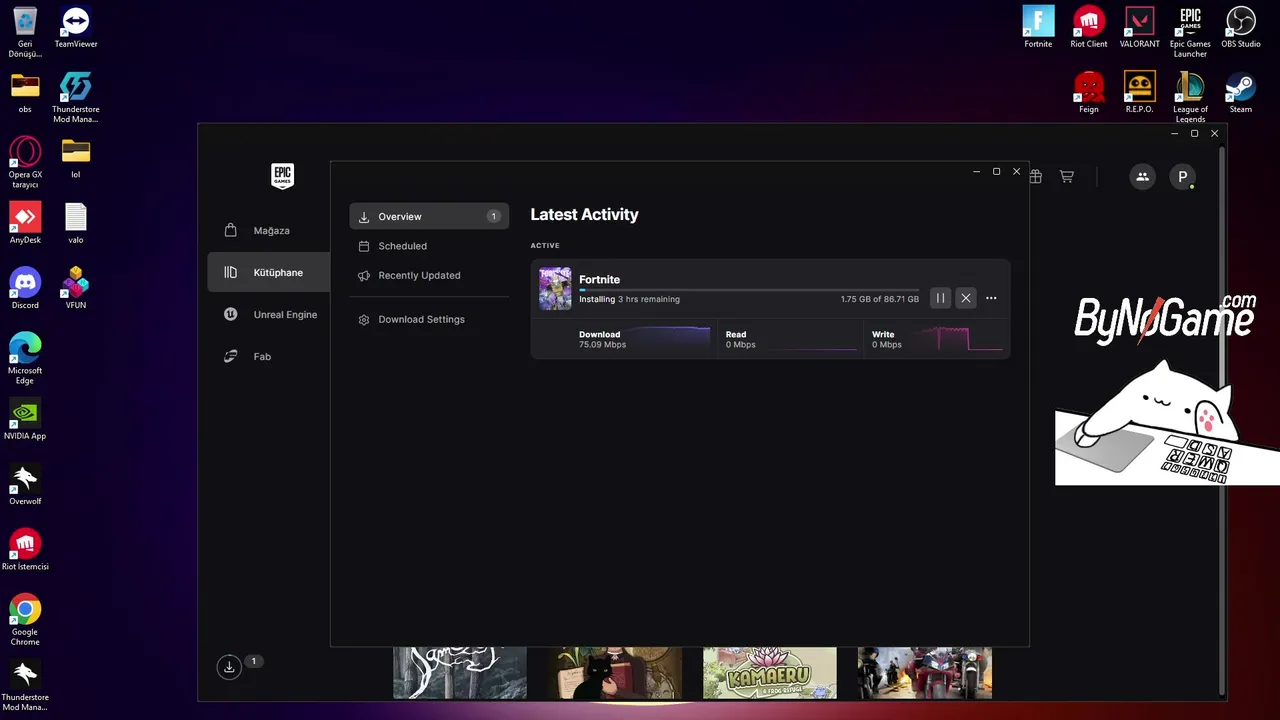Open the shopping cart icon
This screenshot has width=1280, height=720.
(1067, 176)
